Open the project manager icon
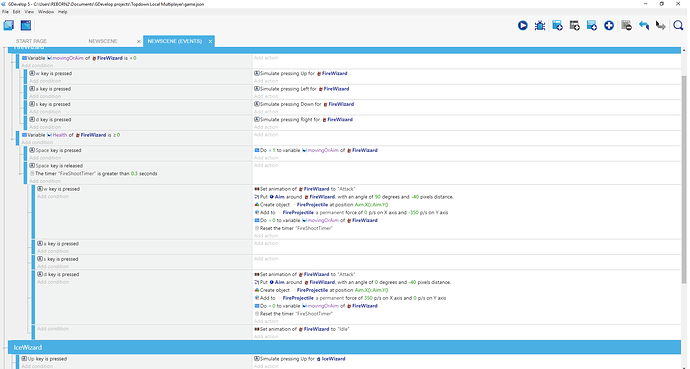Image resolution: width=690 pixels, height=369 pixels. tap(9, 26)
